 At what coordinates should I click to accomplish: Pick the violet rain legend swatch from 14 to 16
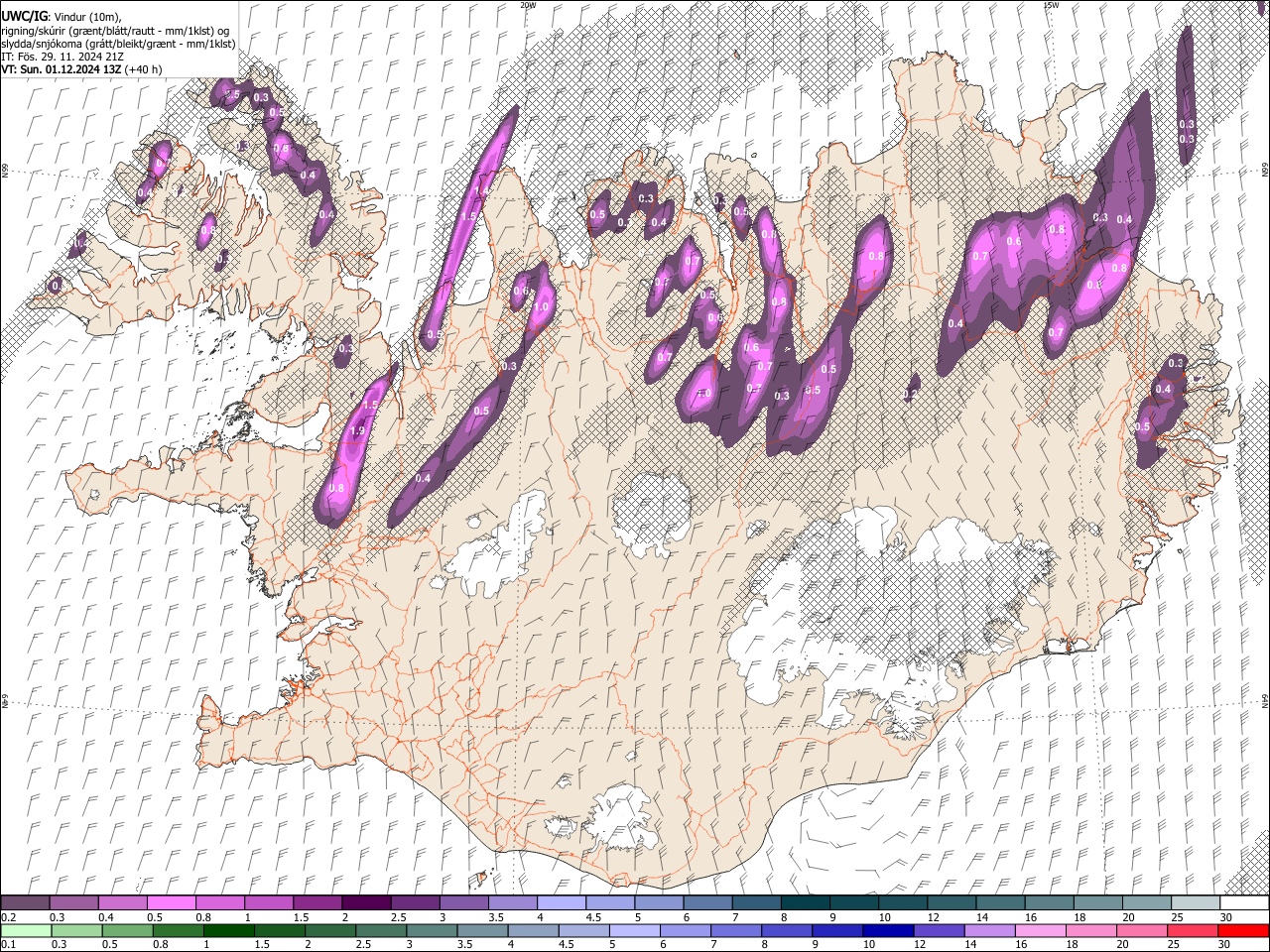(x=990, y=930)
